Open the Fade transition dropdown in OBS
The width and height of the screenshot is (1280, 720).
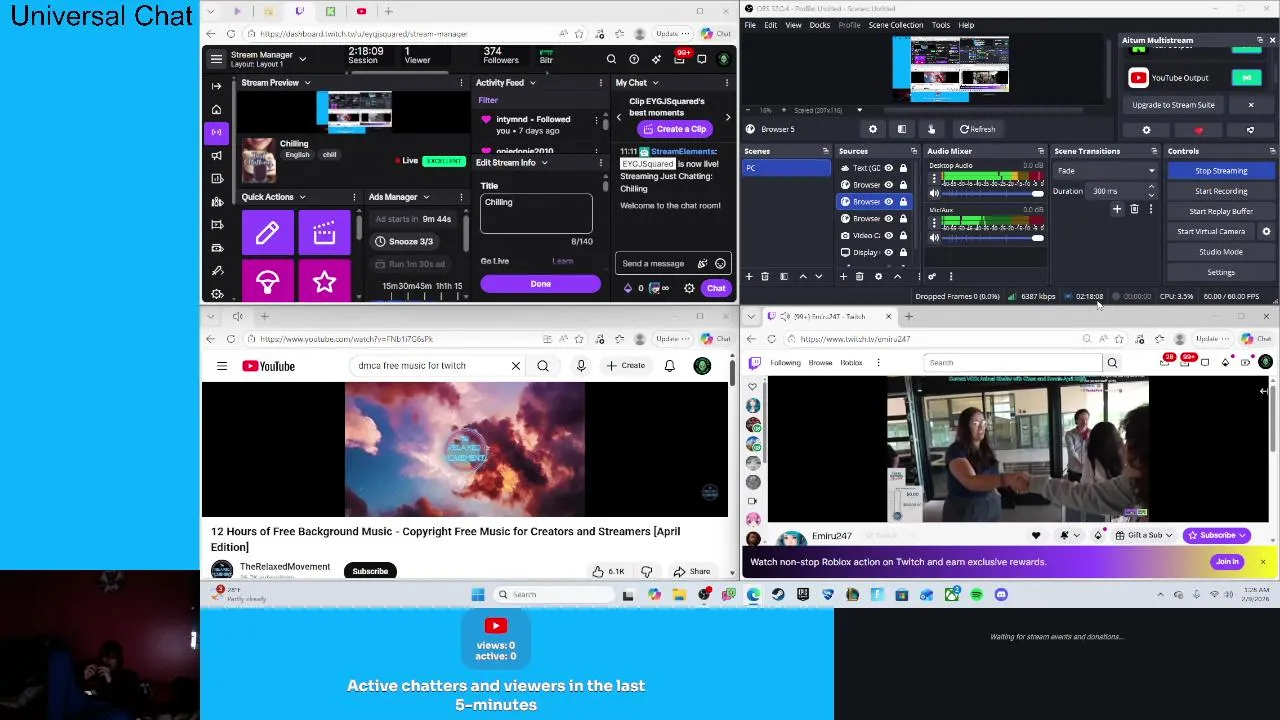coord(1105,171)
